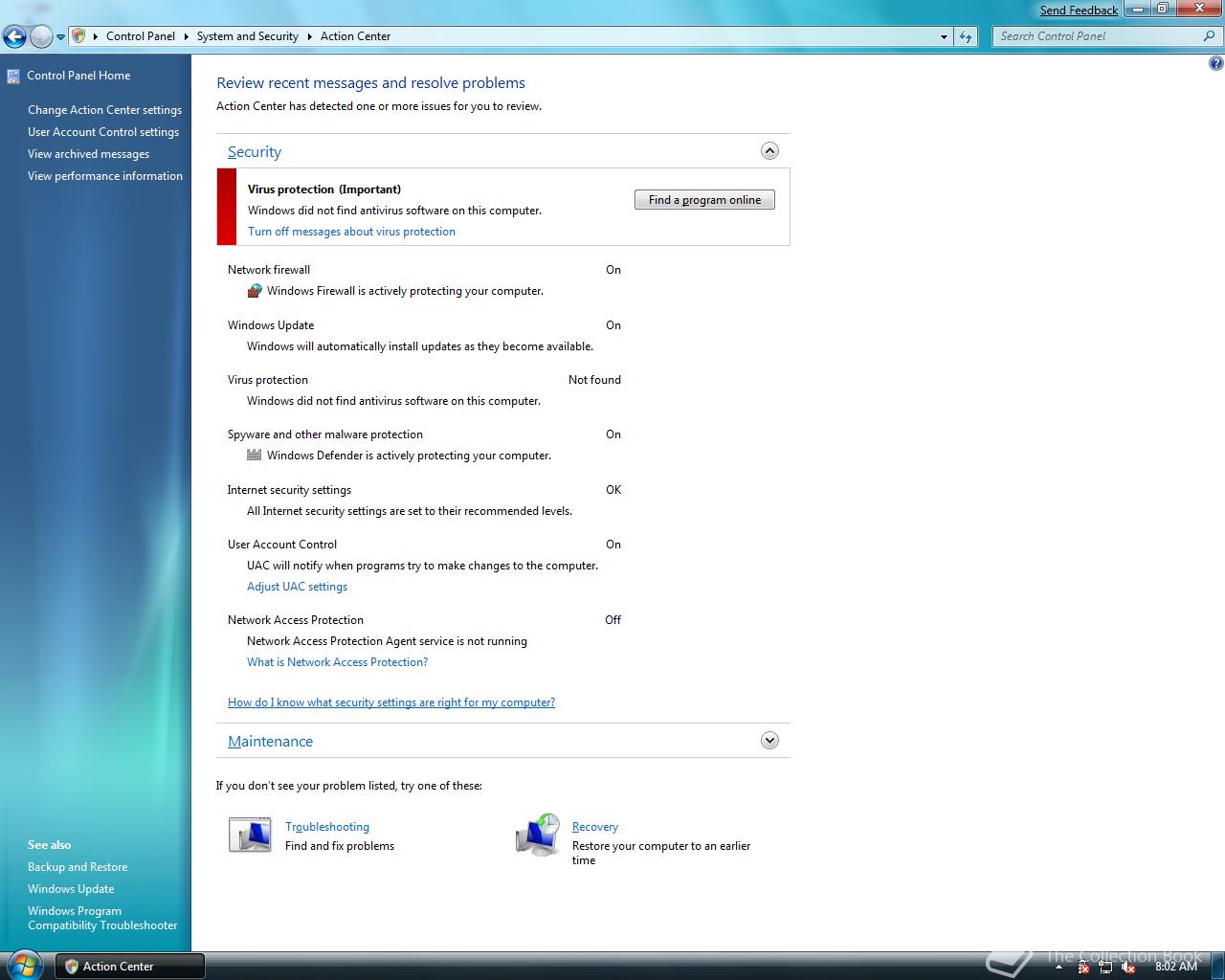
Task: Click the Control Panel Home icon
Action: click(x=13, y=76)
